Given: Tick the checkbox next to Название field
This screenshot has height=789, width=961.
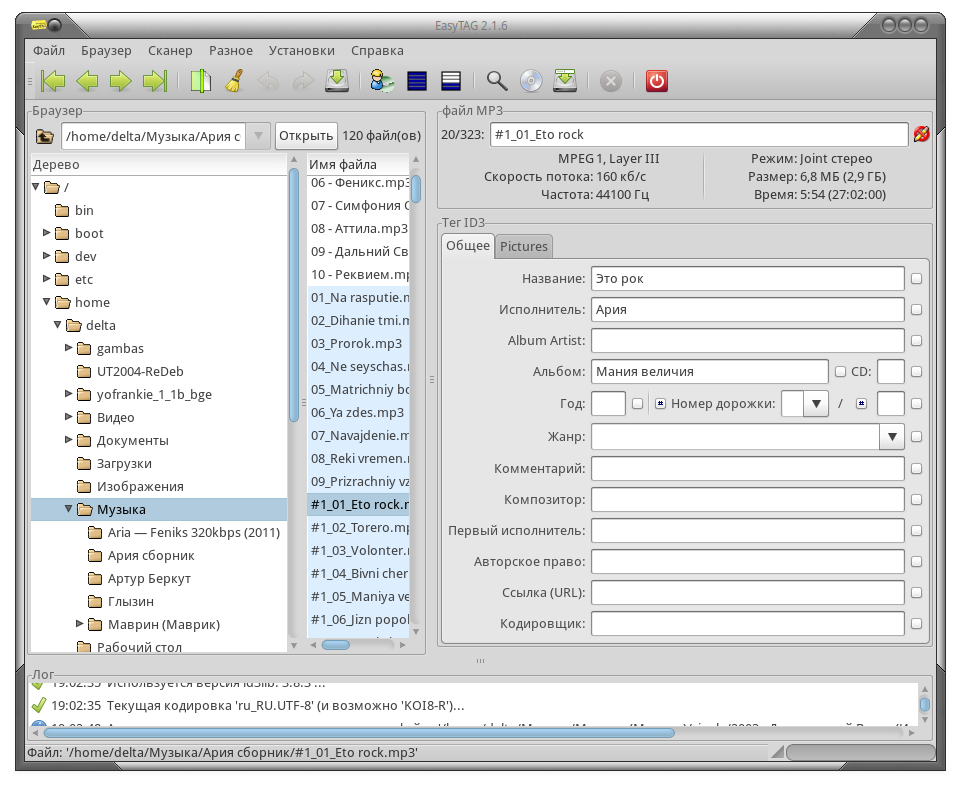Looking at the screenshot, I should pyautogui.click(x=916, y=279).
